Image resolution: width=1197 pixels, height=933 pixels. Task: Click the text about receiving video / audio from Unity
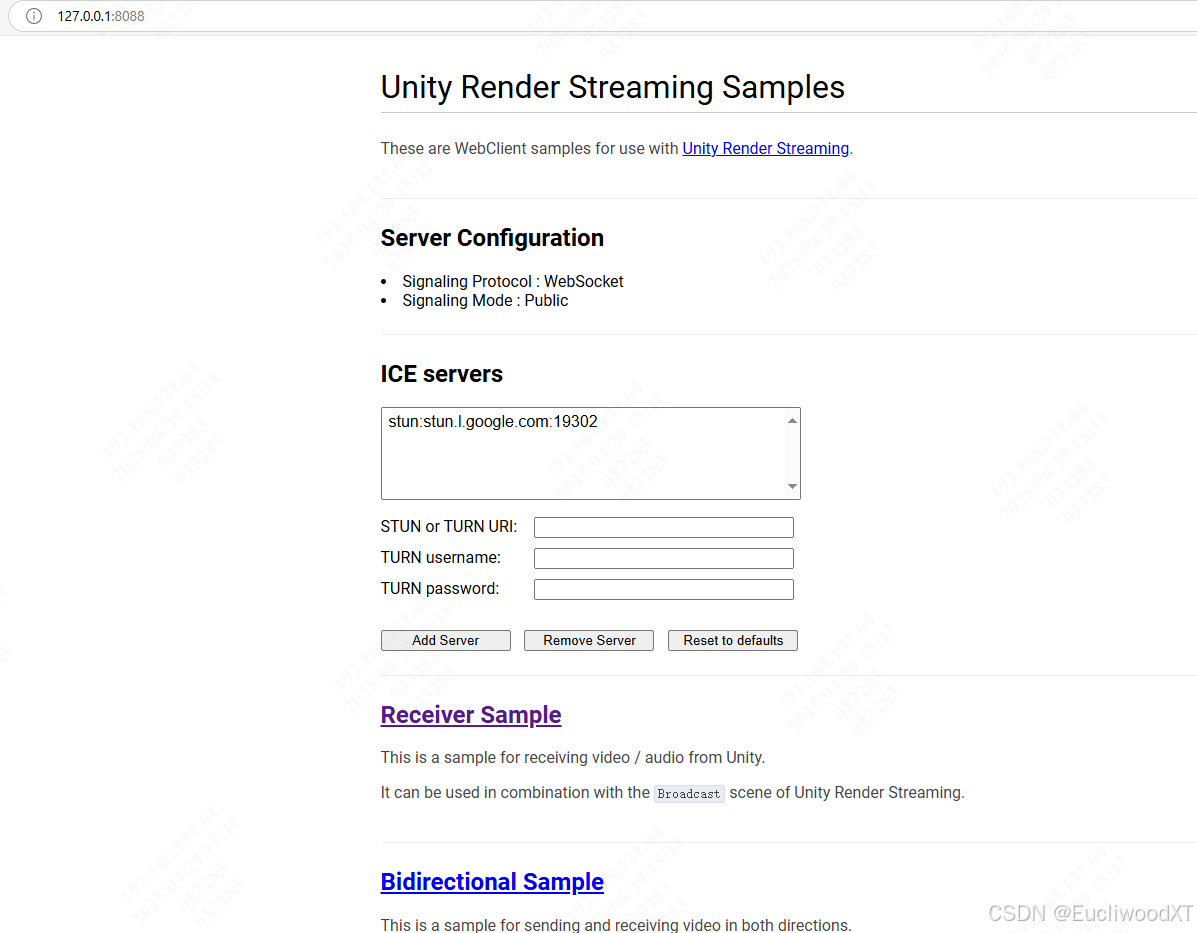pyautogui.click(x=573, y=757)
